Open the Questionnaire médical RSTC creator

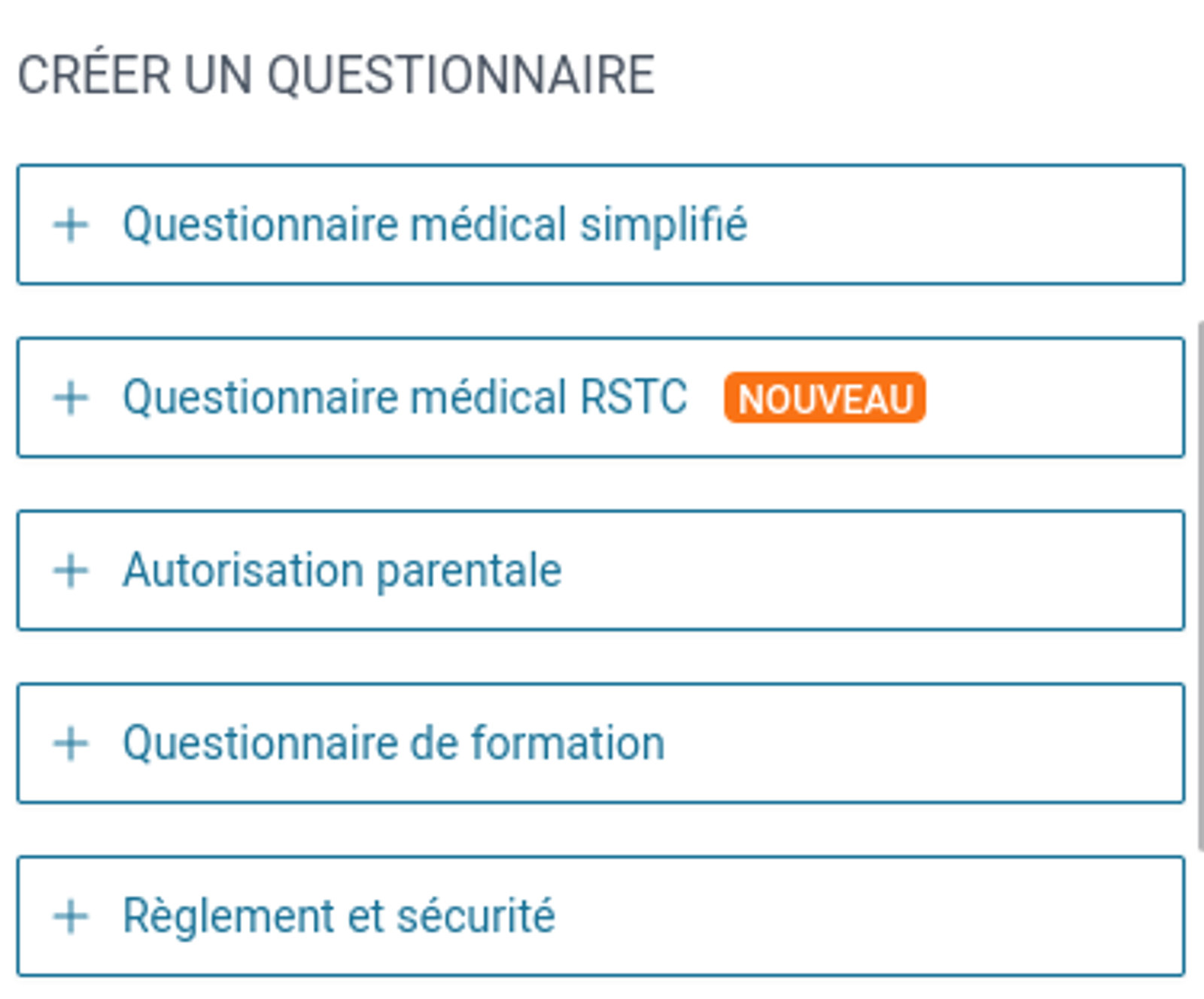click(405, 396)
